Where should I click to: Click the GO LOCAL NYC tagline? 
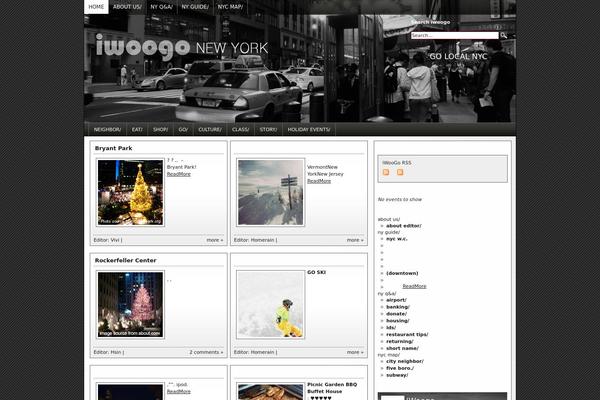[x=458, y=57]
